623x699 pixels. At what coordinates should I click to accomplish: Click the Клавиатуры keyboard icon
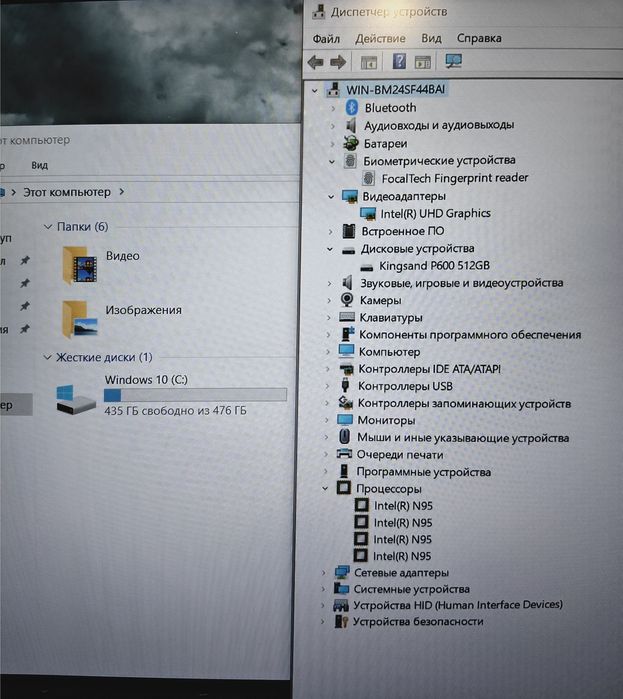[347, 317]
